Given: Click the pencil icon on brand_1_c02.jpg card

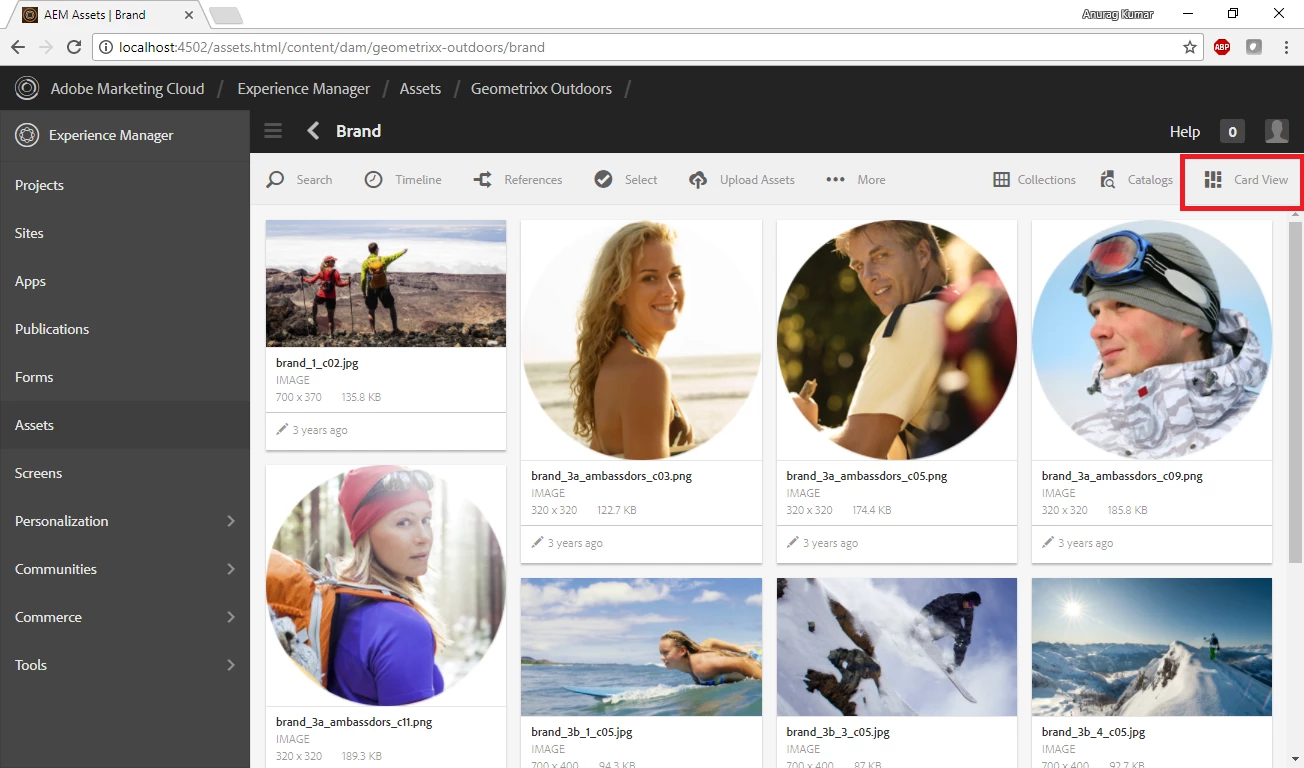Looking at the screenshot, I should pos(282,429).
